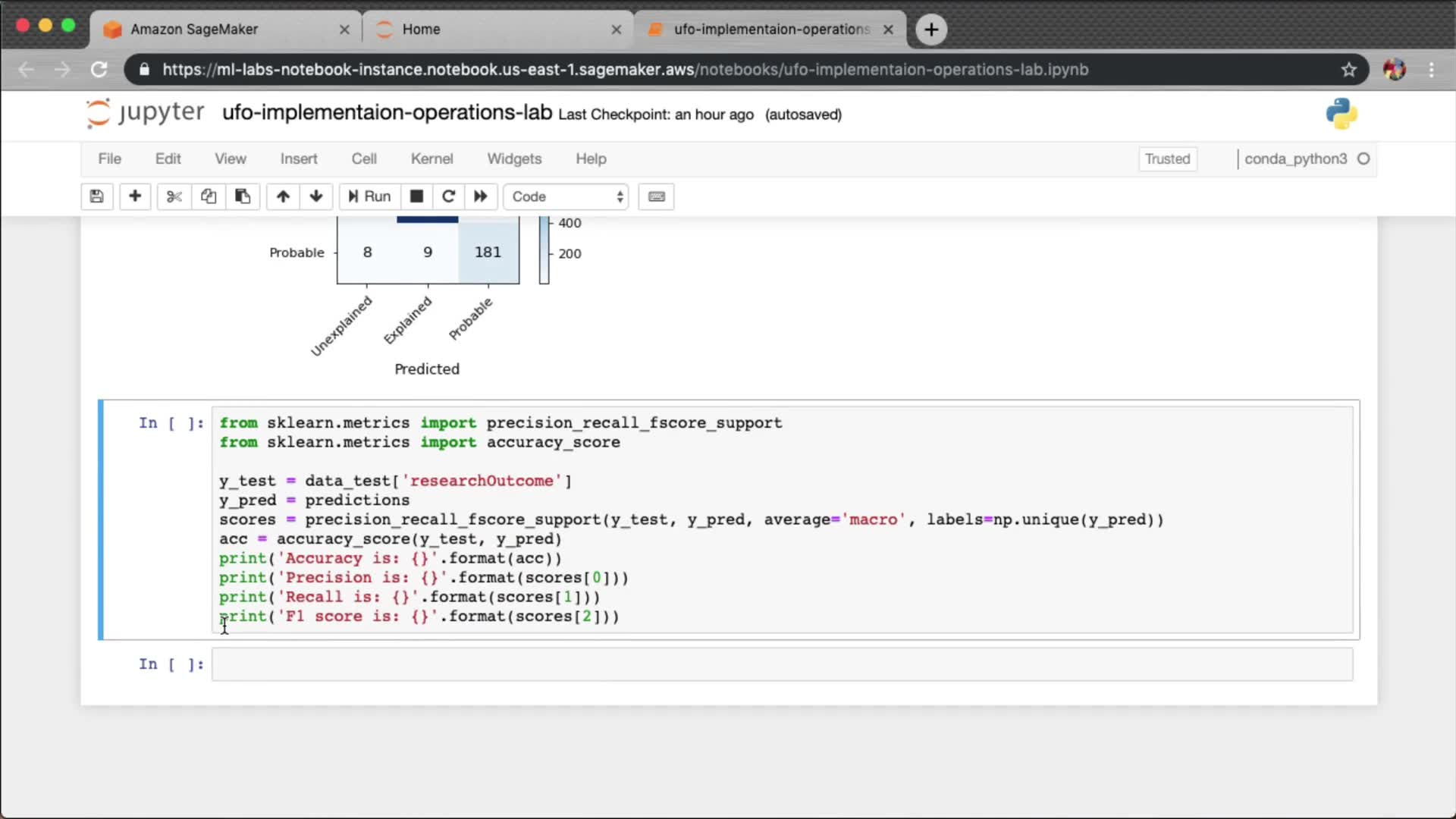Click the save and checkpoint icon
This screenshot has height=819, width=1456.
click(x=96, y=196)
